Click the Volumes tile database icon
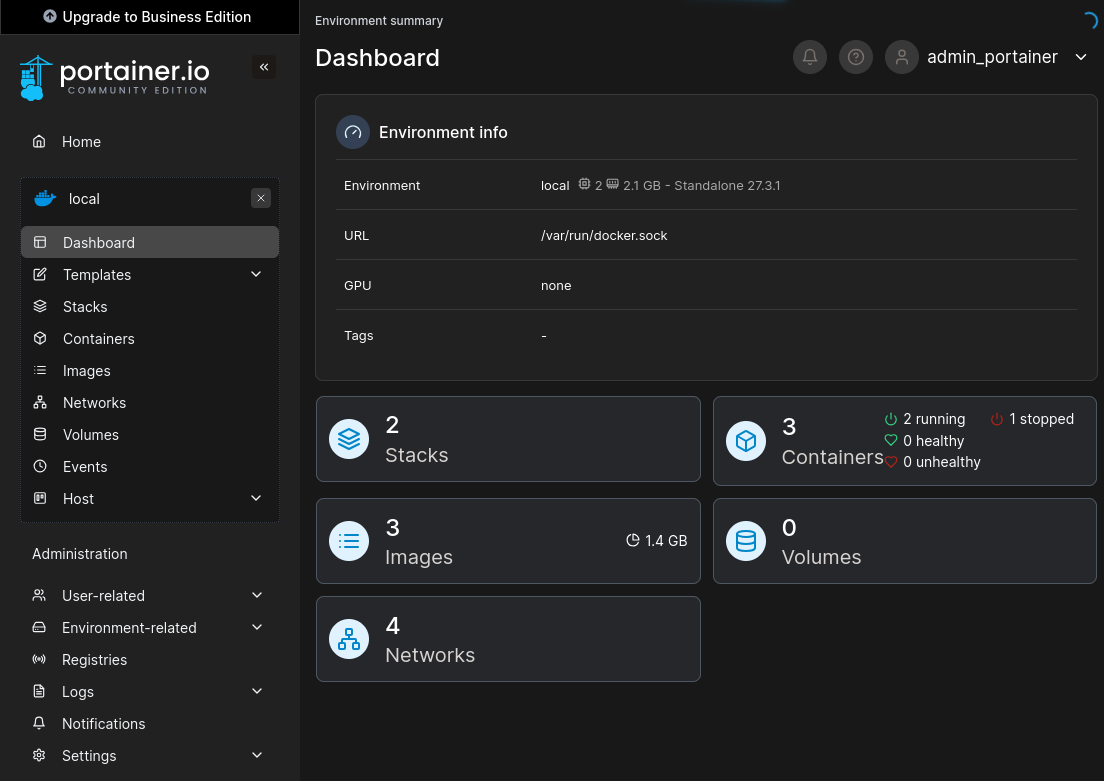The width and height of the screenshot is (1104, 781). coord(746,541)
